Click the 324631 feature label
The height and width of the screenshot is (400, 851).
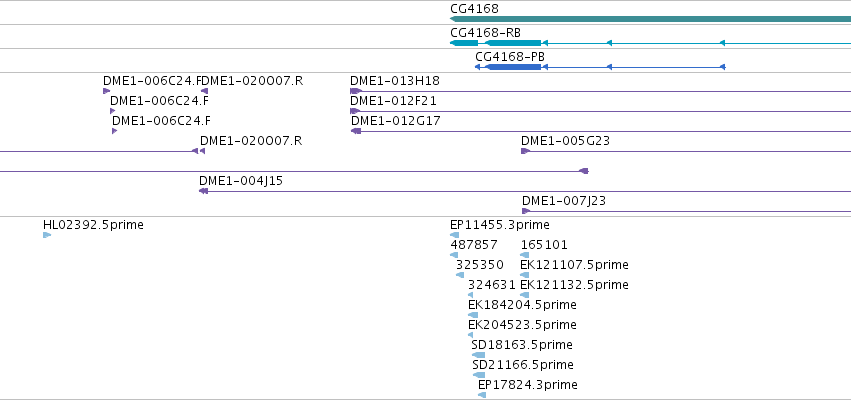[x=492, y=285]
